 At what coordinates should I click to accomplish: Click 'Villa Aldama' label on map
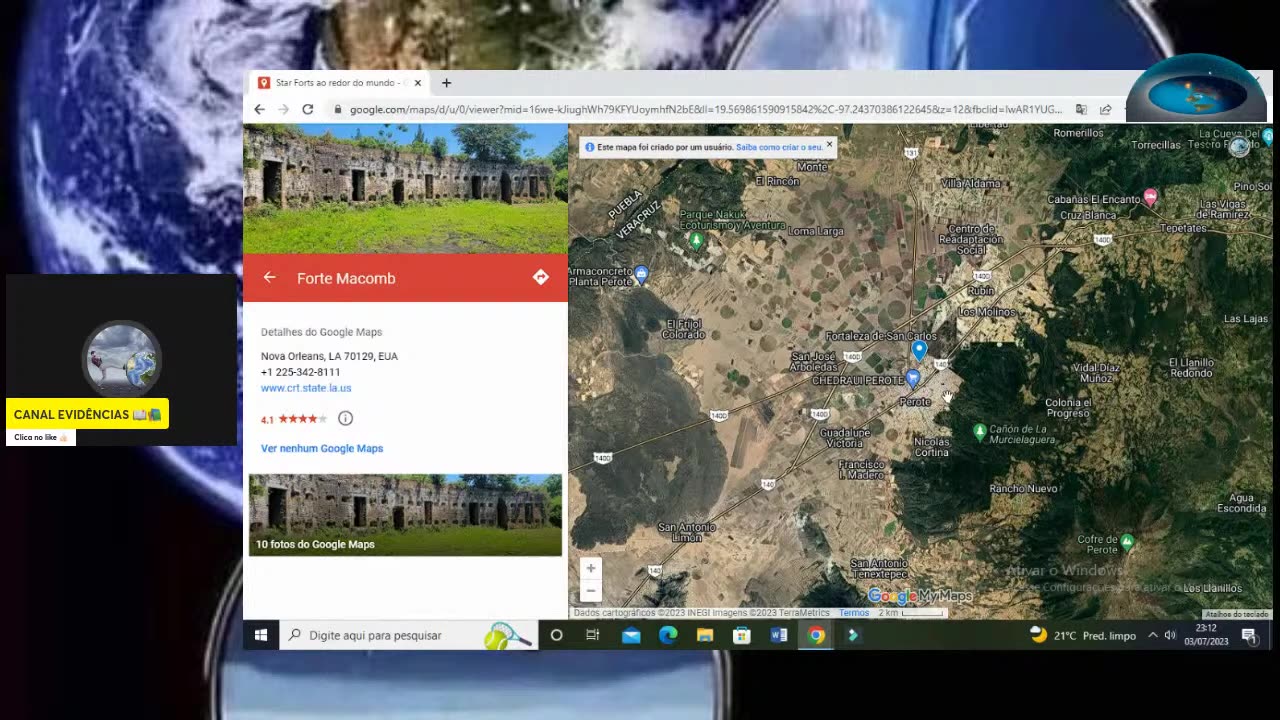click(970, 183)
